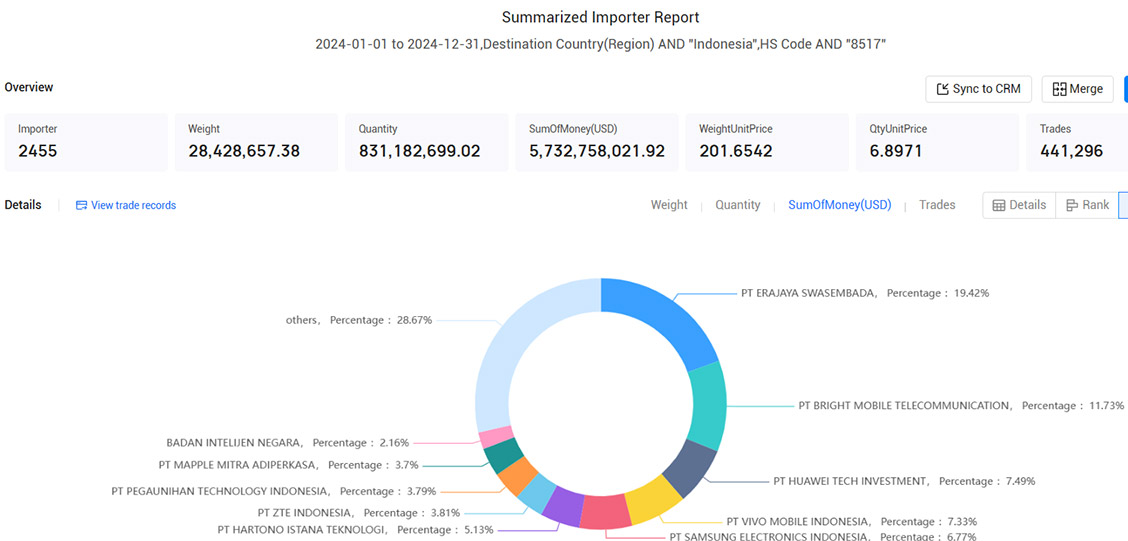
Task: Show the Rank bar view
Action: point(1087,205)
